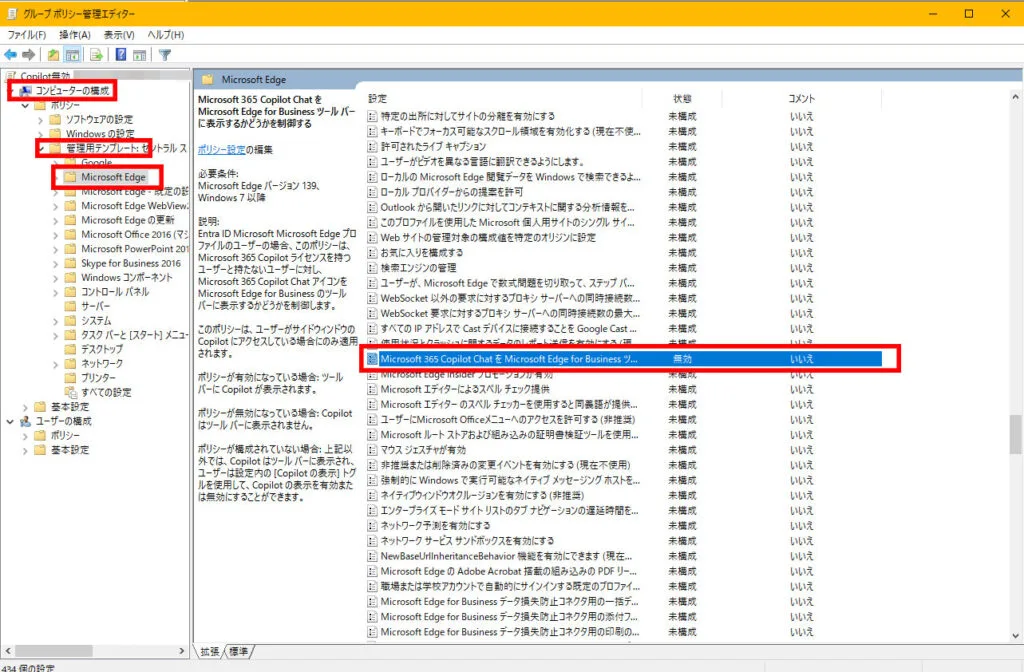Click tree pane scroll-left arrow
The height and width of the screenshot is (672, 1024).
(x=8, y=651)
